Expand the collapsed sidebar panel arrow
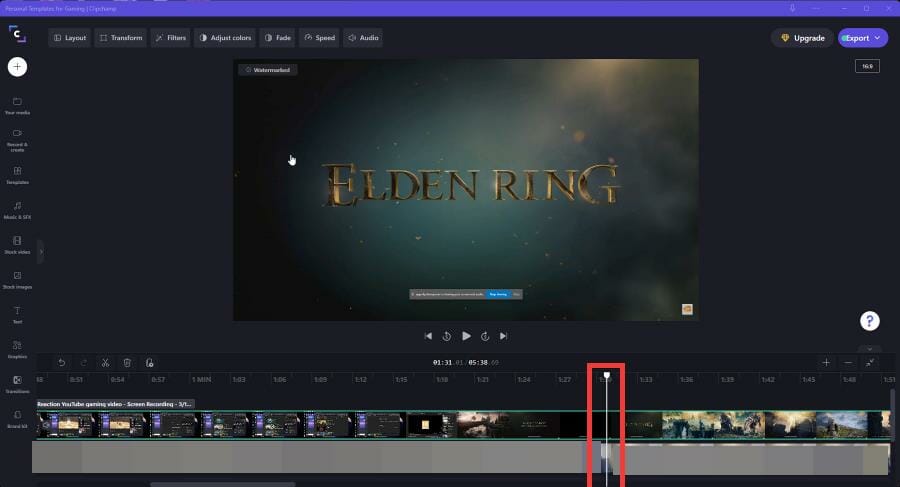The height and width of the screenshot is (487, 900). coord(41,252)
